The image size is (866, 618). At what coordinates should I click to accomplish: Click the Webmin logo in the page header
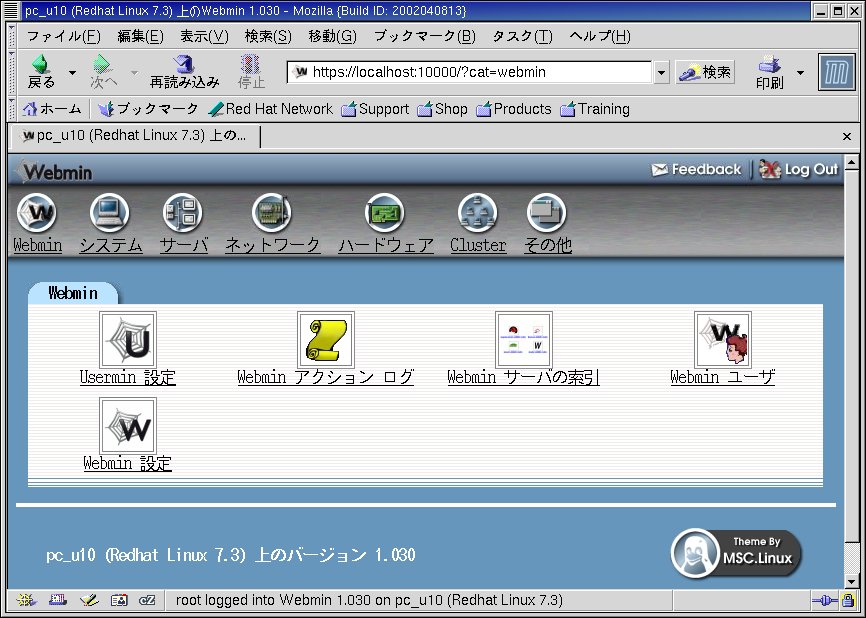(x=54, y=172)
